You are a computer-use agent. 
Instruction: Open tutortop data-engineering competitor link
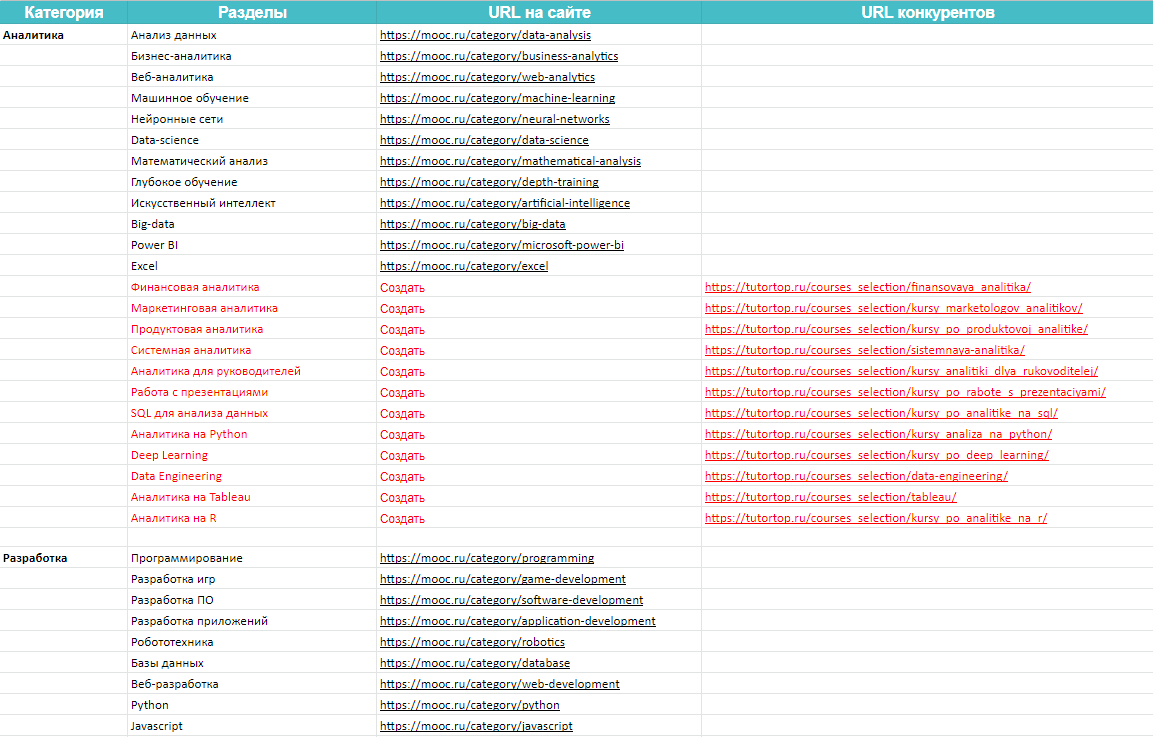coord(856,476)
